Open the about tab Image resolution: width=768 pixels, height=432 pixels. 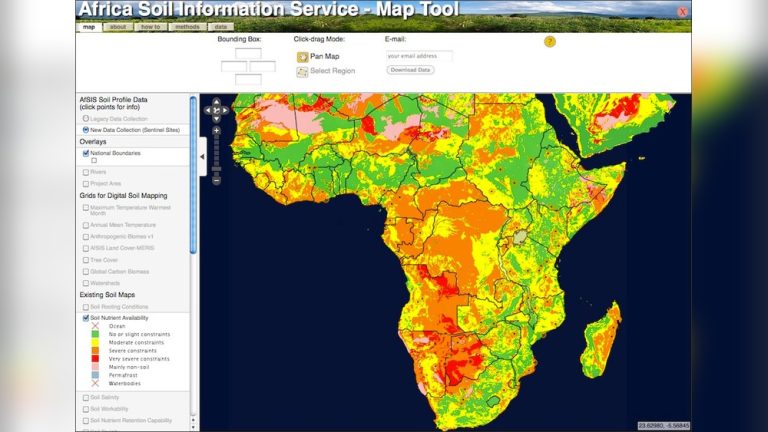[x=118, y=27]
